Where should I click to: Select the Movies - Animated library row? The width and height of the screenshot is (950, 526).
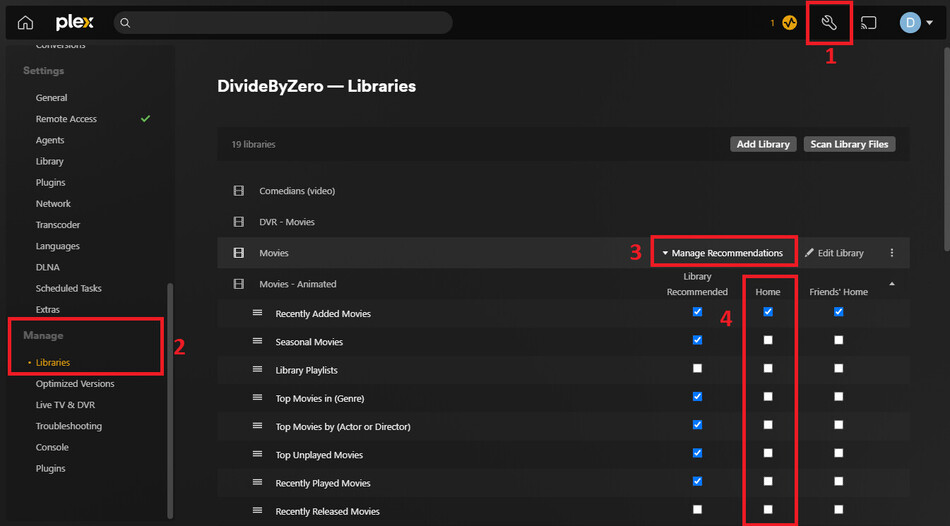[x=563, y=284]
